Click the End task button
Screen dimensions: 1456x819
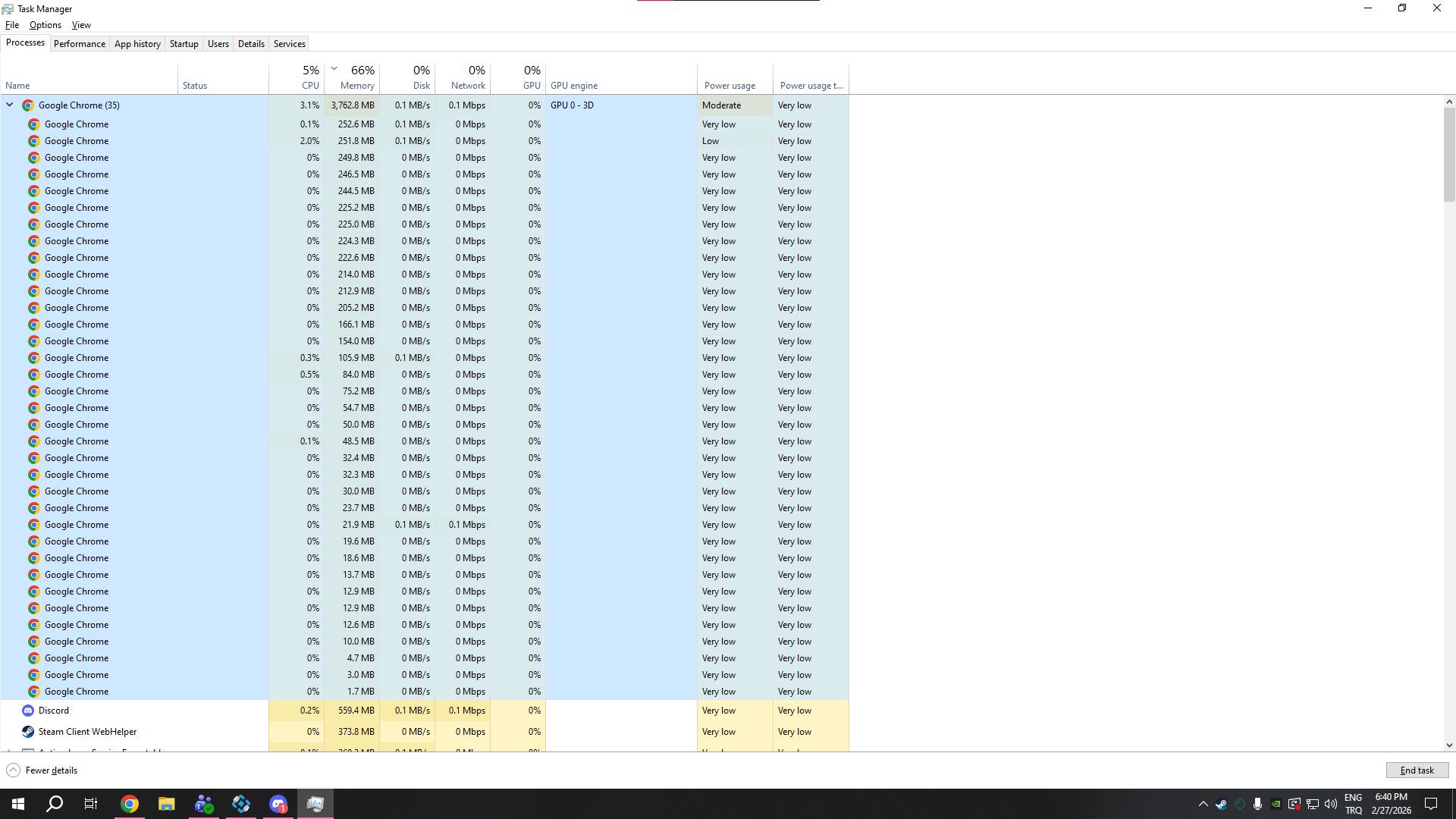[1417, 770]
